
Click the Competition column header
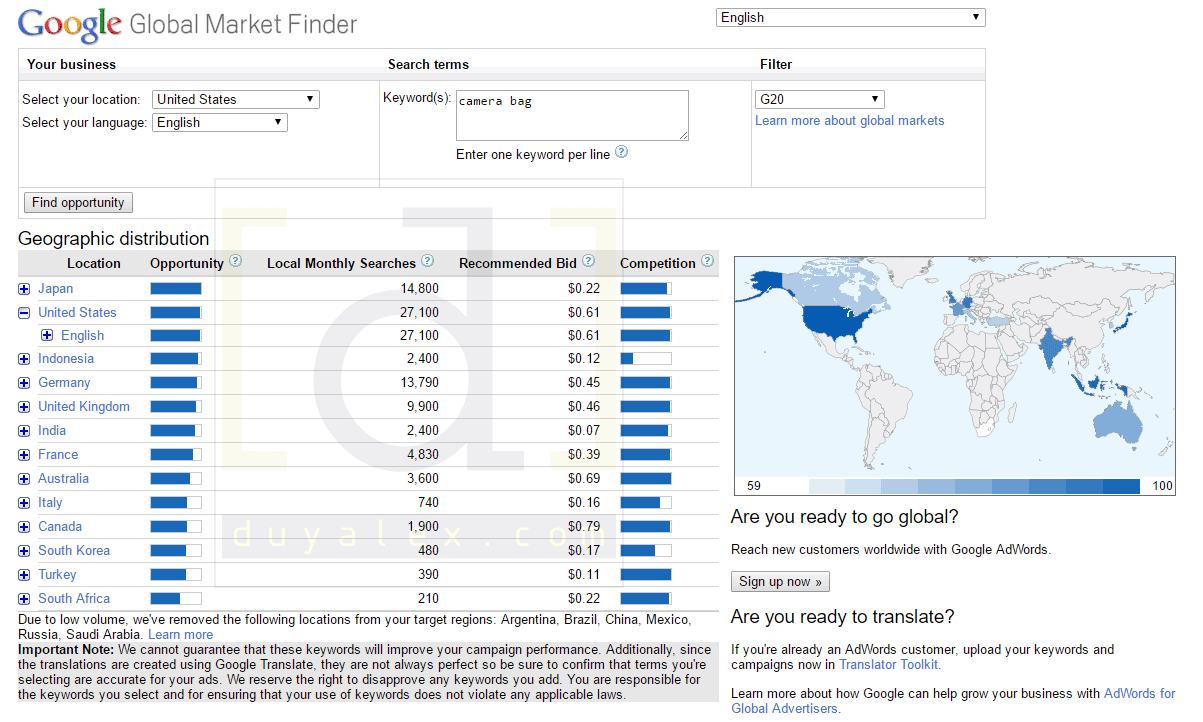[658, 263]
